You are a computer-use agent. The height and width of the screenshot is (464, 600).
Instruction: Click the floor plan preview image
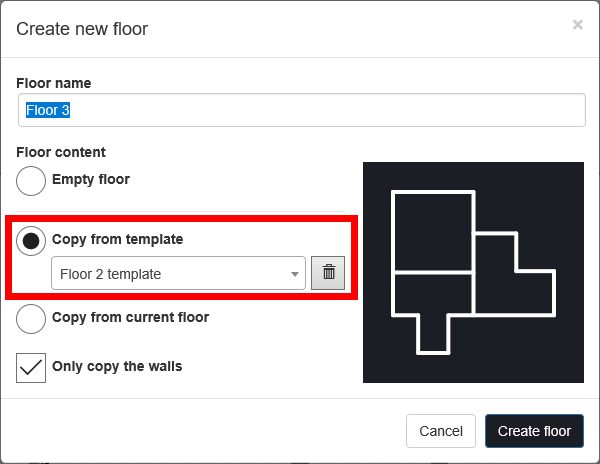pos(472,272)
